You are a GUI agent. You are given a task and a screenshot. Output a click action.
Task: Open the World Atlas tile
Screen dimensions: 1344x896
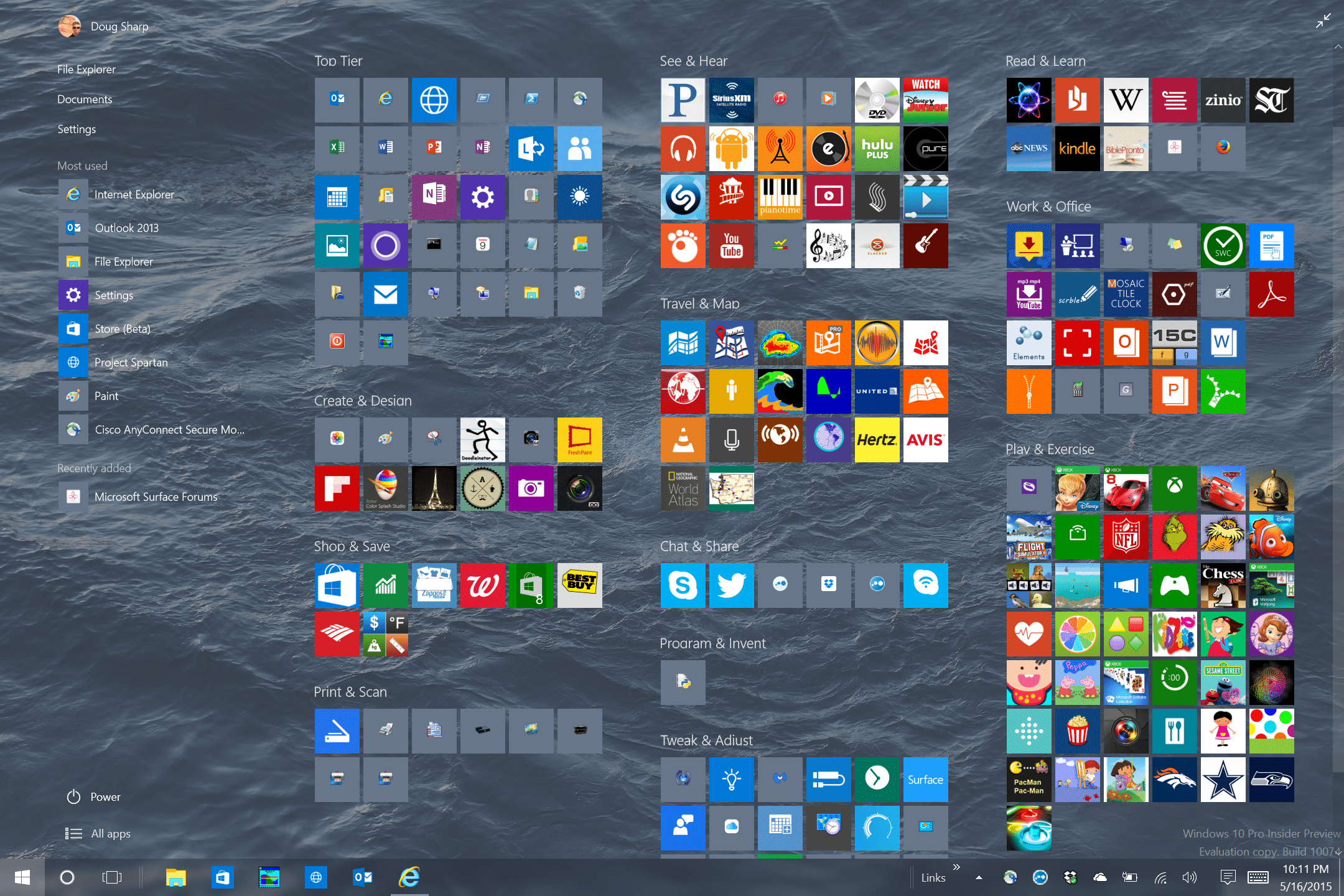click(683, 488)
